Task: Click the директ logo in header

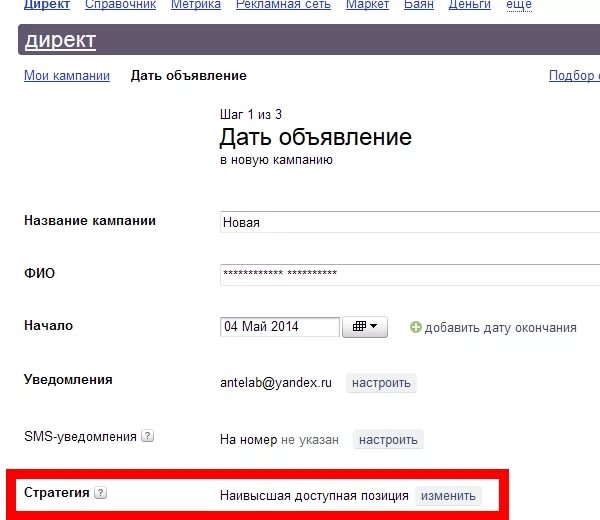Action: (x=60, y=40)
